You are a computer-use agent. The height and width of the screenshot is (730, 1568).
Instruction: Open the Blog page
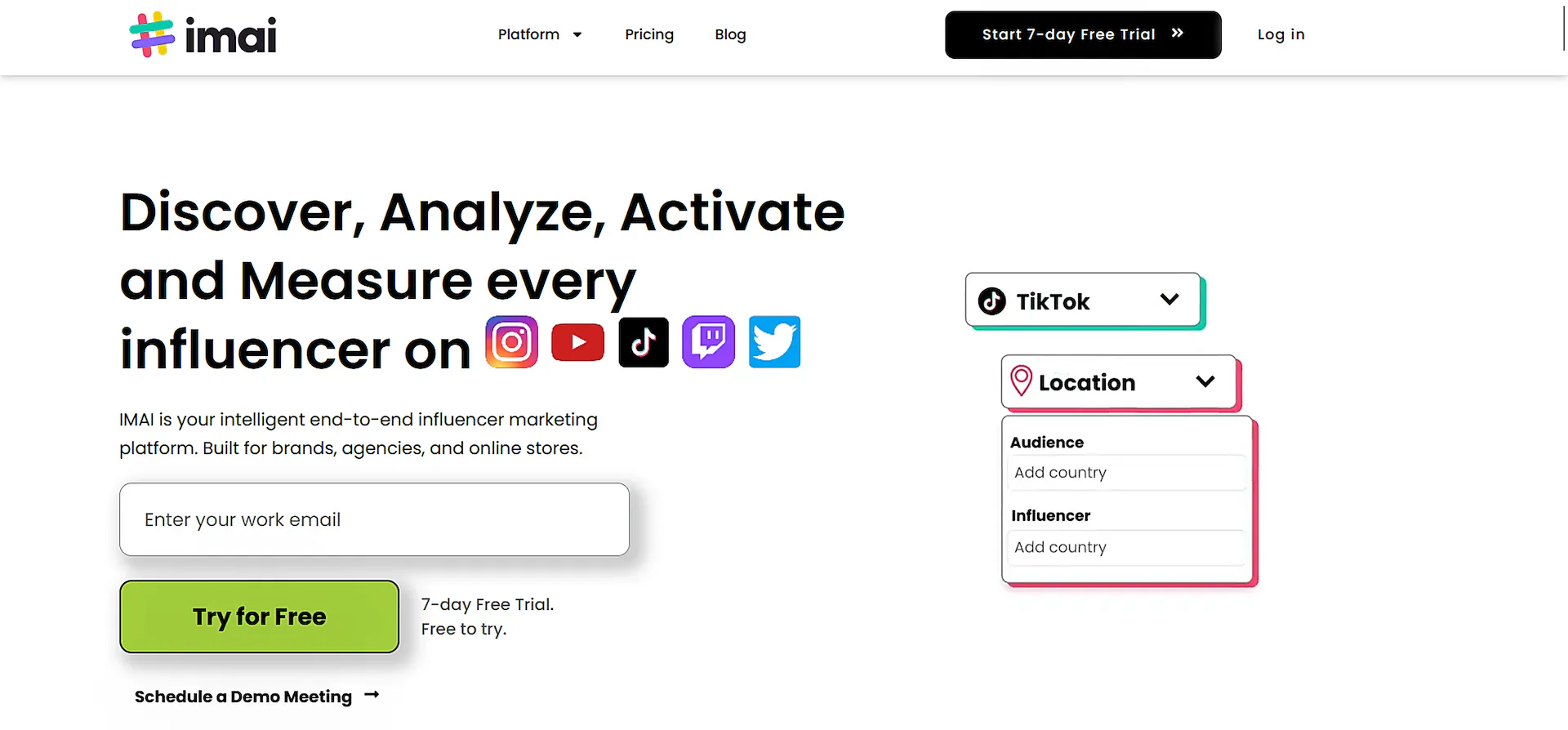click(x=730, y=34)
